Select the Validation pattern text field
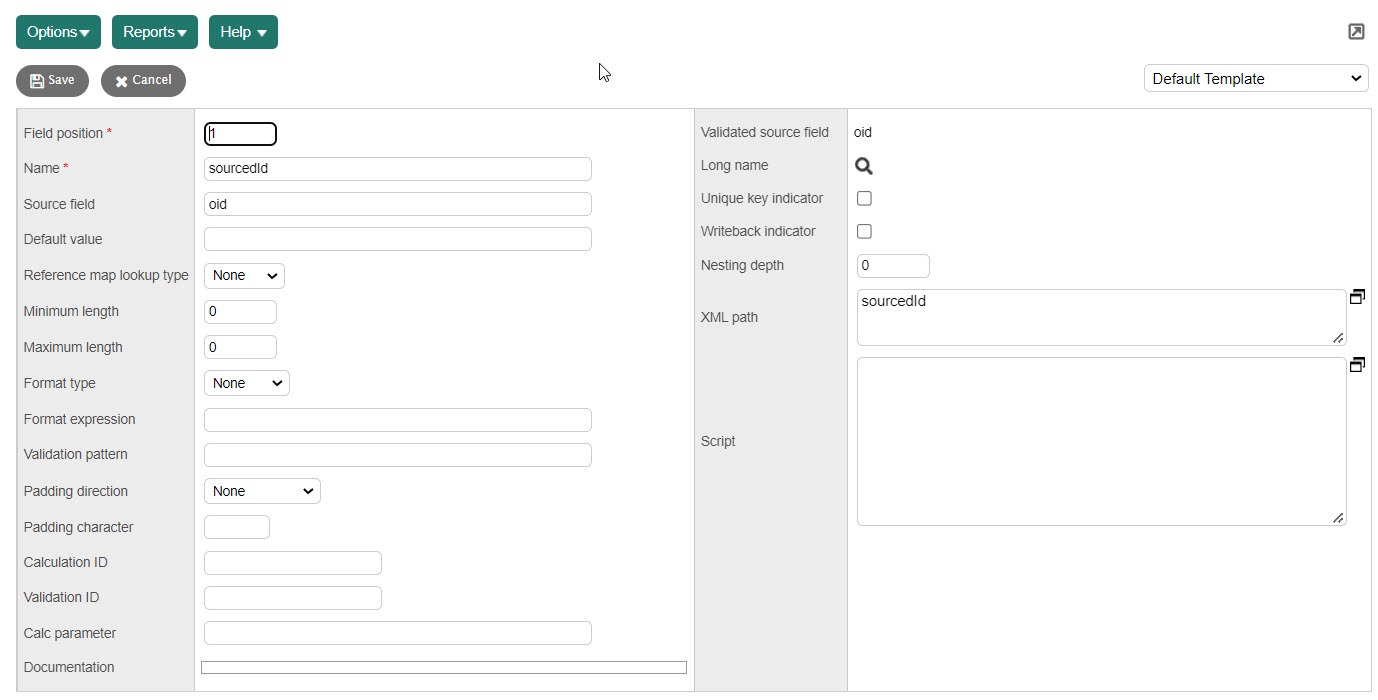The image size is (1378, 700). [x=397, y=455]
